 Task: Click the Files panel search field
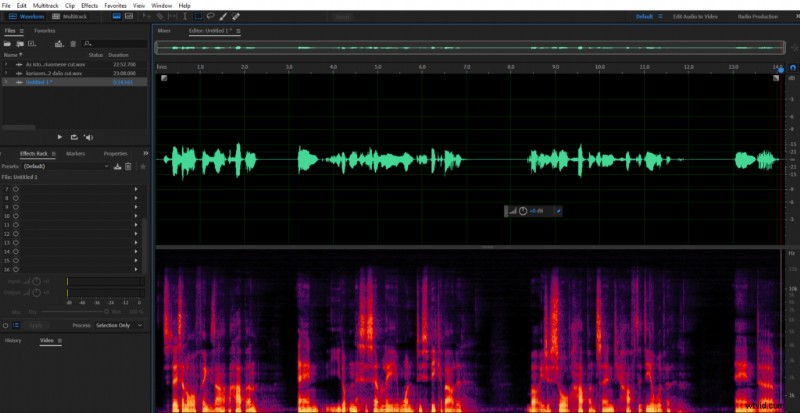(115, 44)
